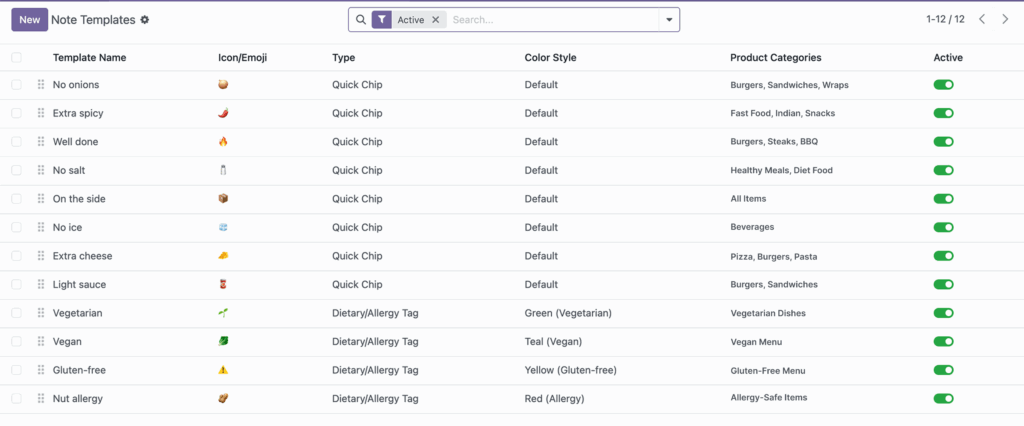Click drag handle of Light sauce row
Image resolution: width=1024 pixels, height=426 pixels.
(x=40, y=285)
